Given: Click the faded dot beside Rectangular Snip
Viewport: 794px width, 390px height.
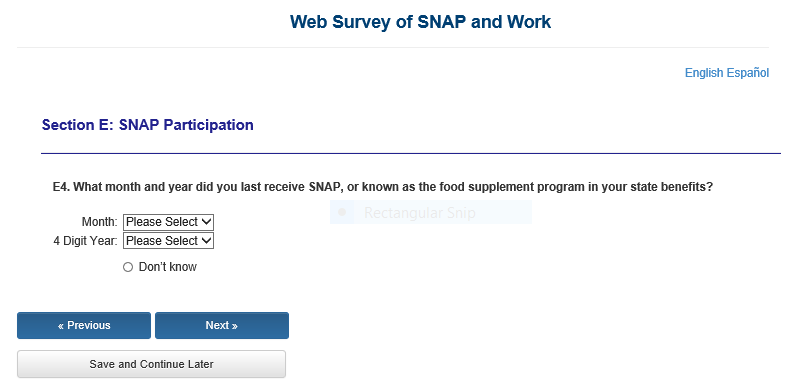Looking at the screenshot, I should click(342, 212).
